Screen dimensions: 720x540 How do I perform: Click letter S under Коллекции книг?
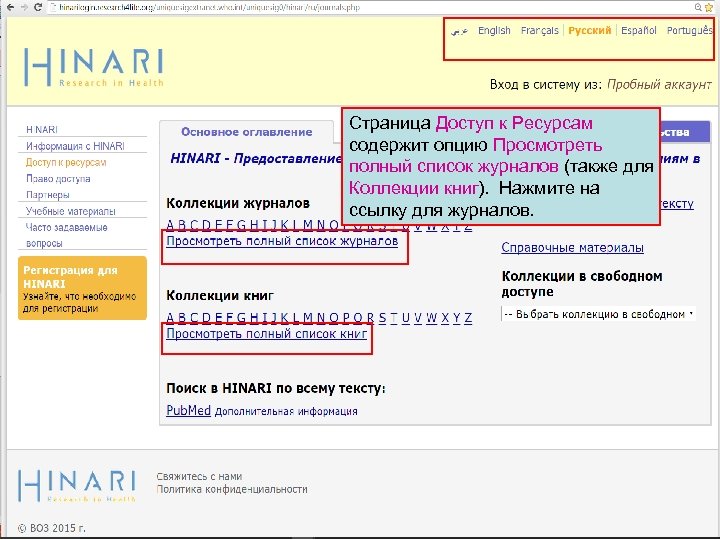click(x=382, y=318)
